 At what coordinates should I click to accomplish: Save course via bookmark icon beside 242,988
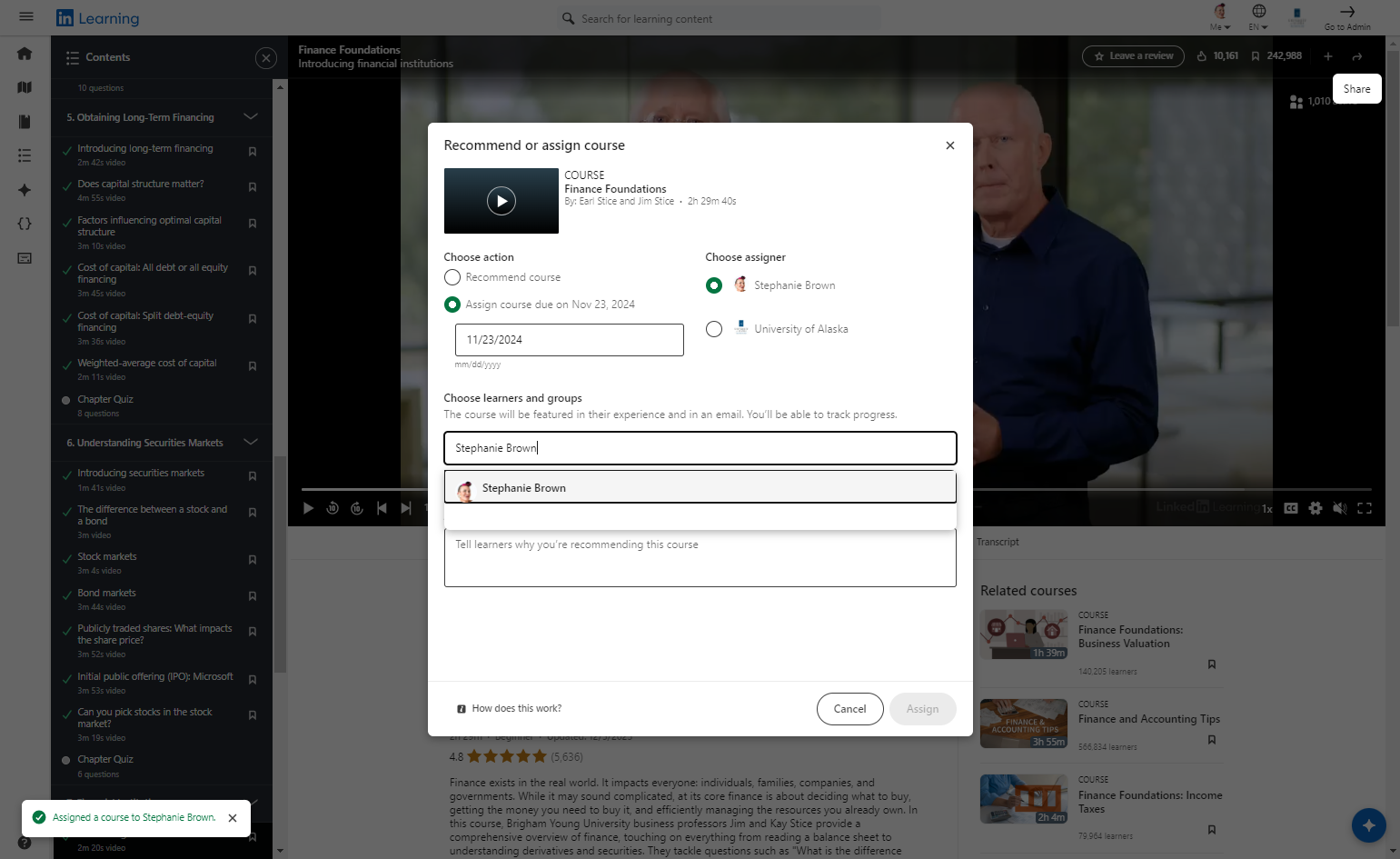pyautogui.click(x=1256, y=56)
